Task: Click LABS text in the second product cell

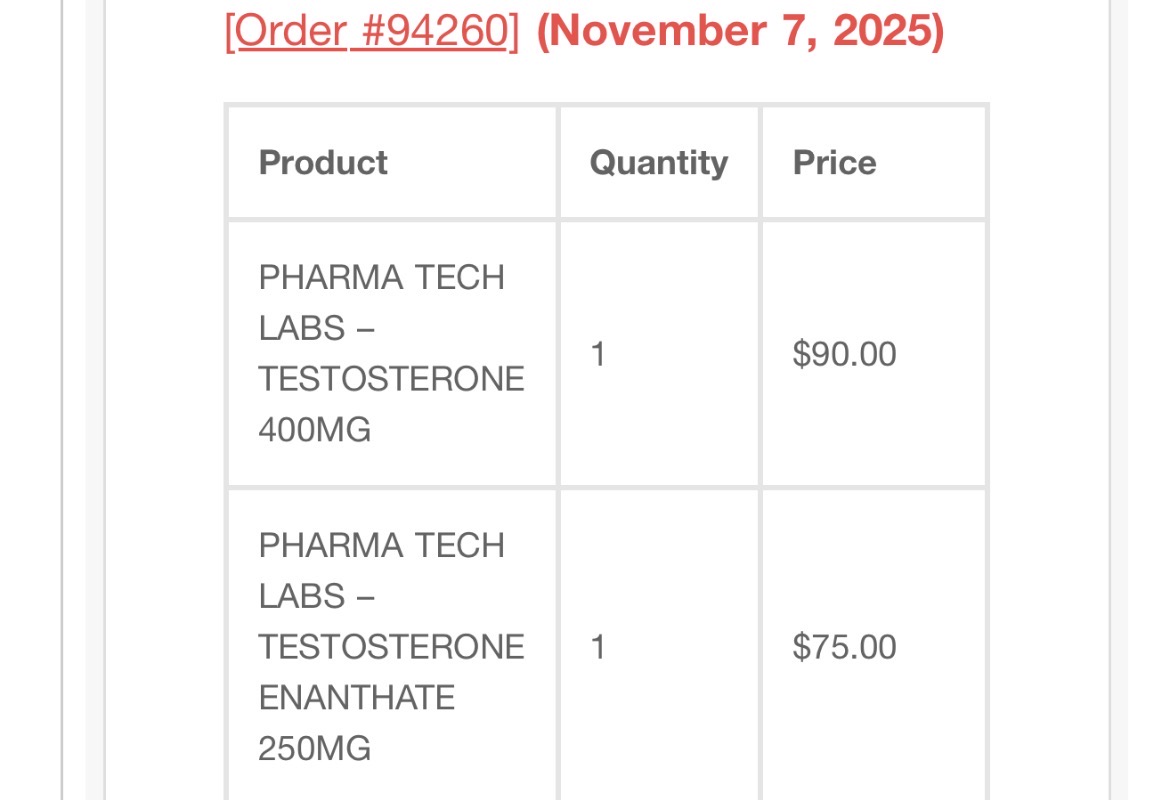Action: (x=302, y=596)
